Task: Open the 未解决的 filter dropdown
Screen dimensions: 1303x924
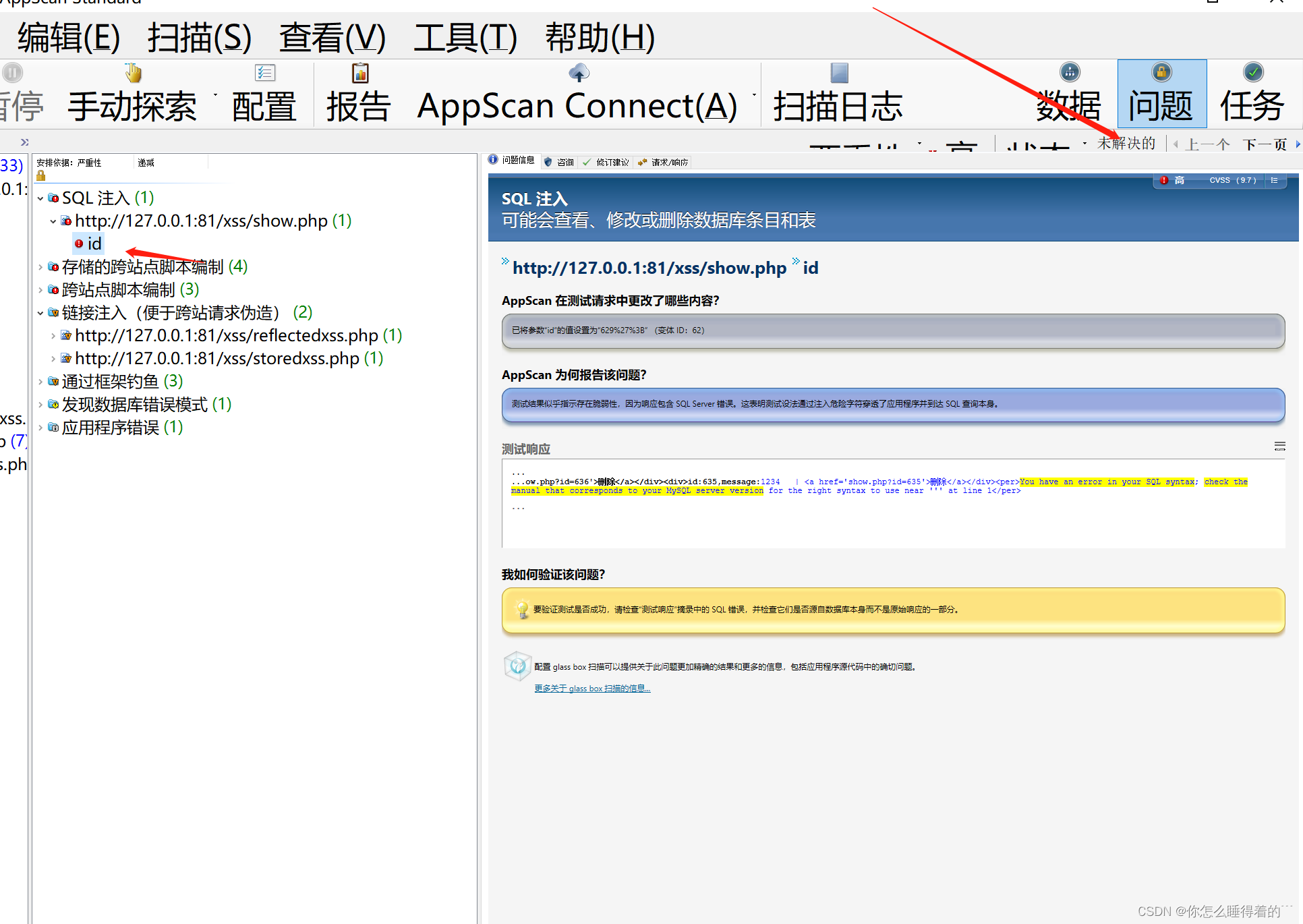Action: [1128, 143]
